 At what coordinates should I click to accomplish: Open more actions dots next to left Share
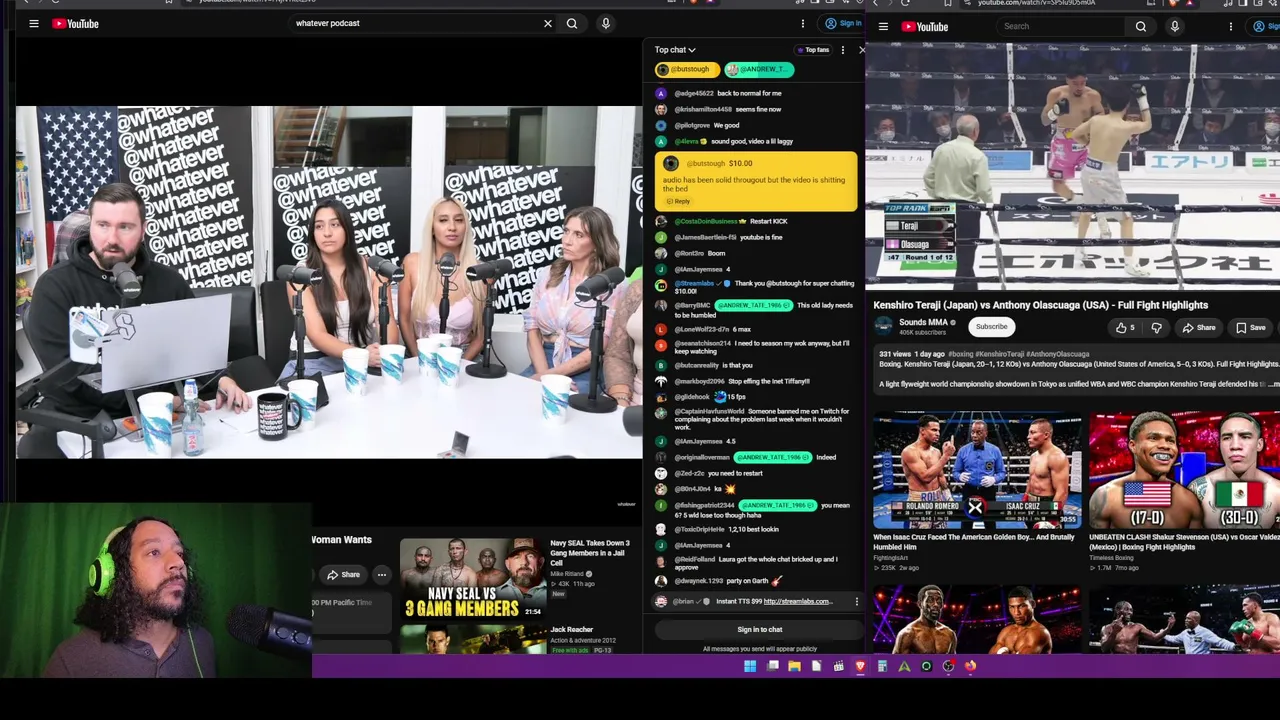coord(381,575)
